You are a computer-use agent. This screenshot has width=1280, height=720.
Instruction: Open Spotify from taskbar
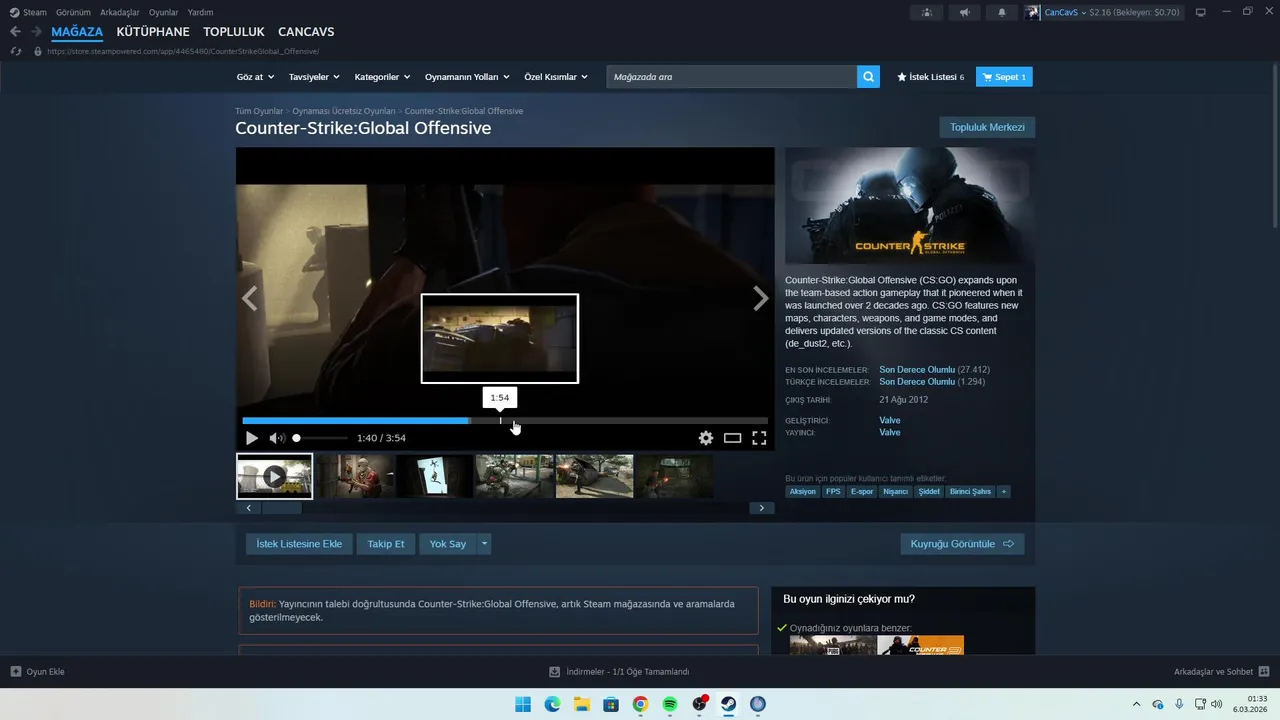pos(670,704)
